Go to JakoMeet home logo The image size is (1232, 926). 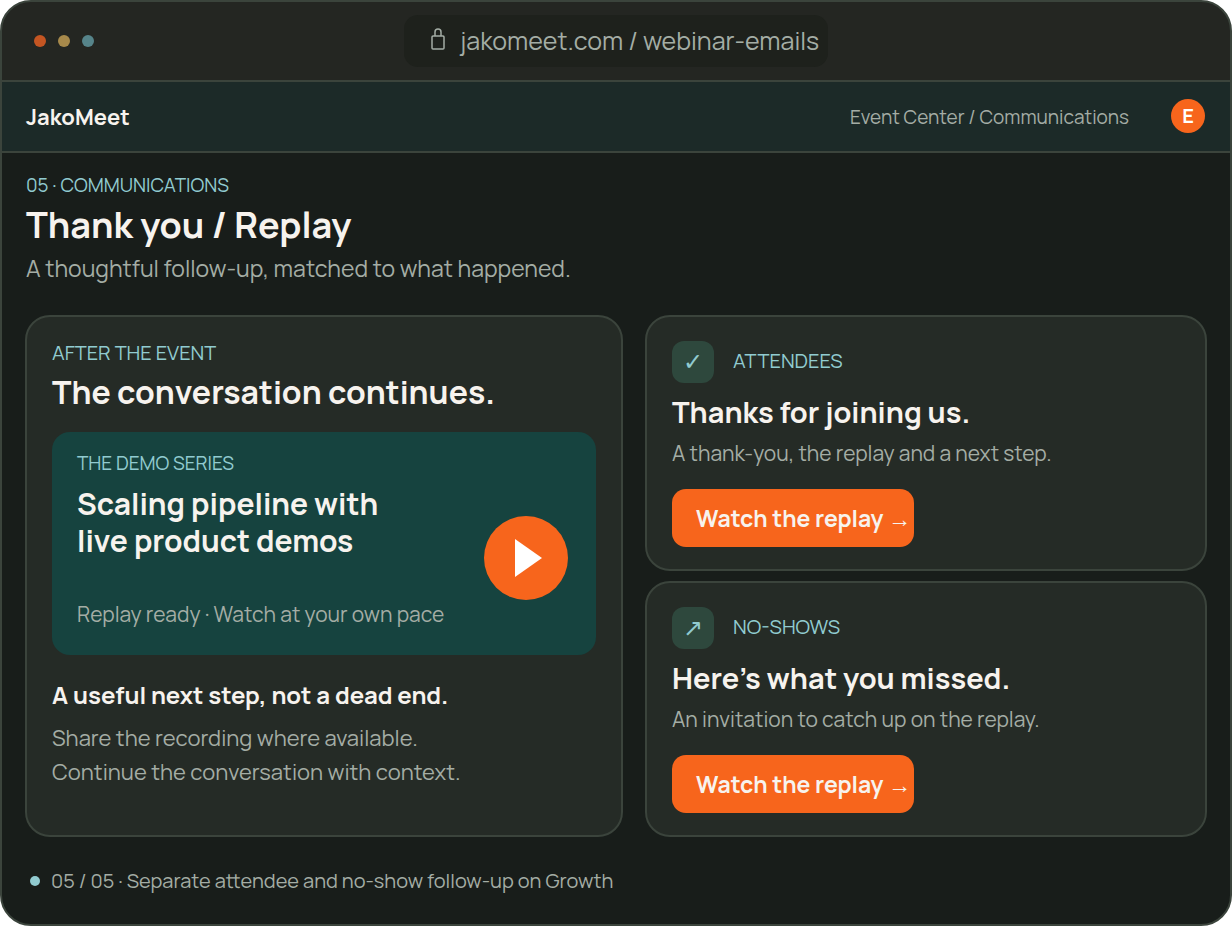(78, 117)
